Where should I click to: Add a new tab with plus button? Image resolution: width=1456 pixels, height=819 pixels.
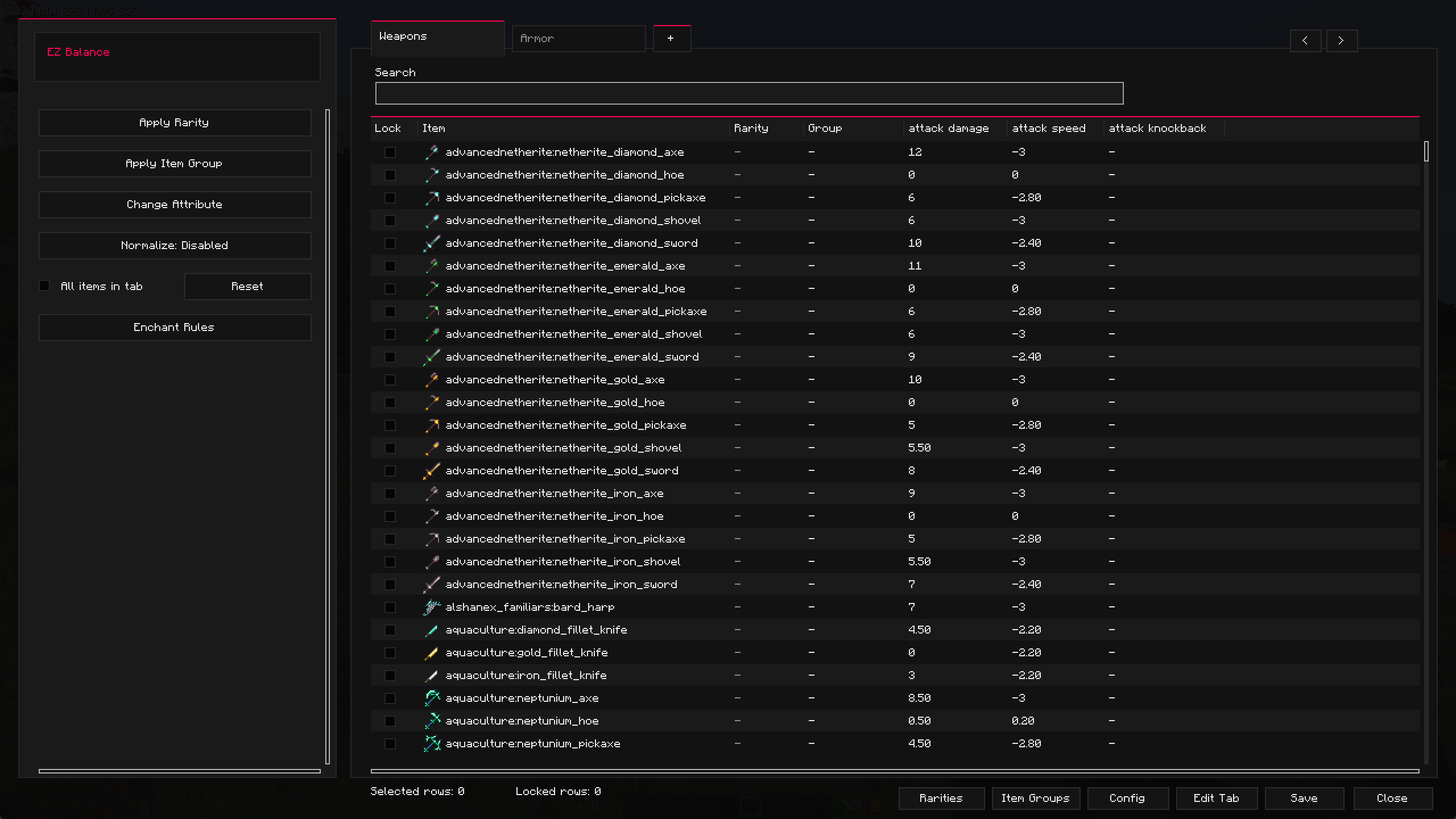[672, 38]
